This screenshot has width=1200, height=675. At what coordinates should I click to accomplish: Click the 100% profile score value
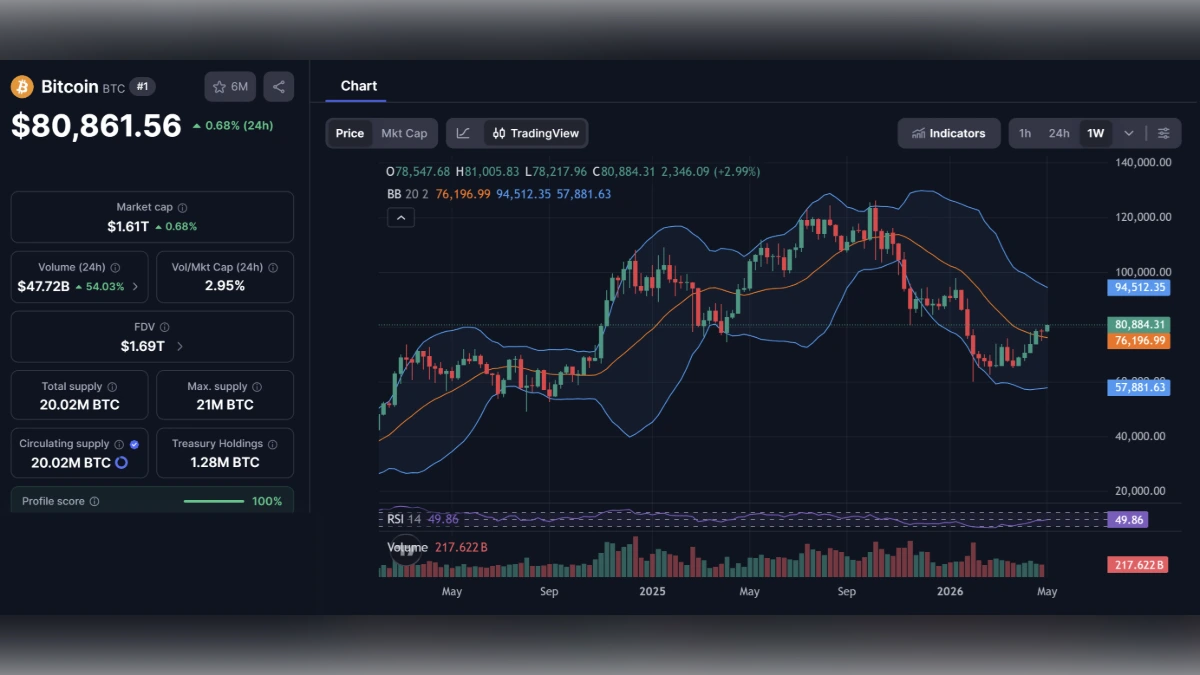267,501
